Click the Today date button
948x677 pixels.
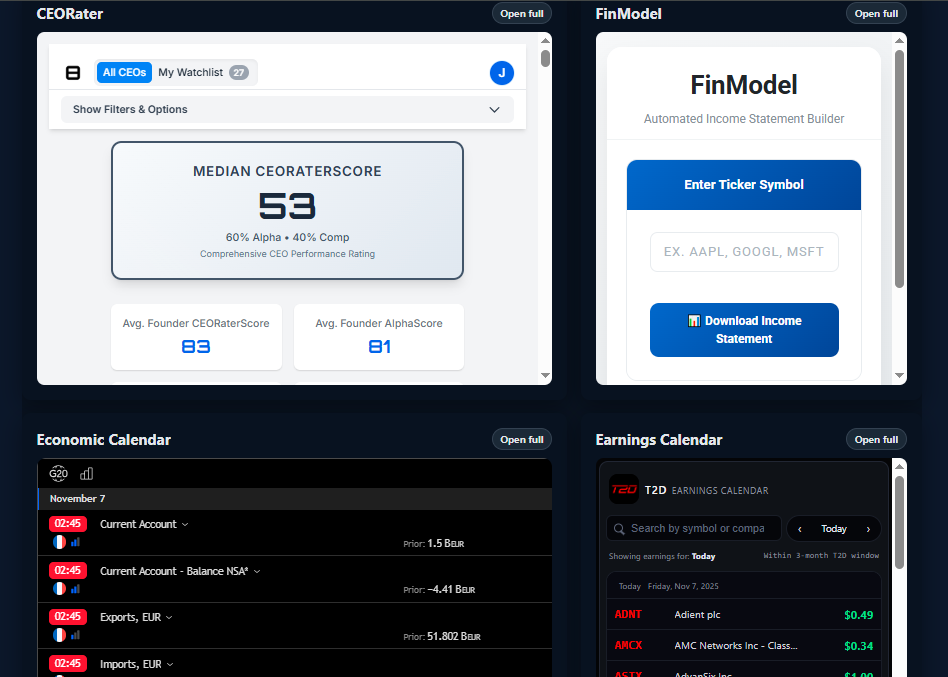point(834,529)
